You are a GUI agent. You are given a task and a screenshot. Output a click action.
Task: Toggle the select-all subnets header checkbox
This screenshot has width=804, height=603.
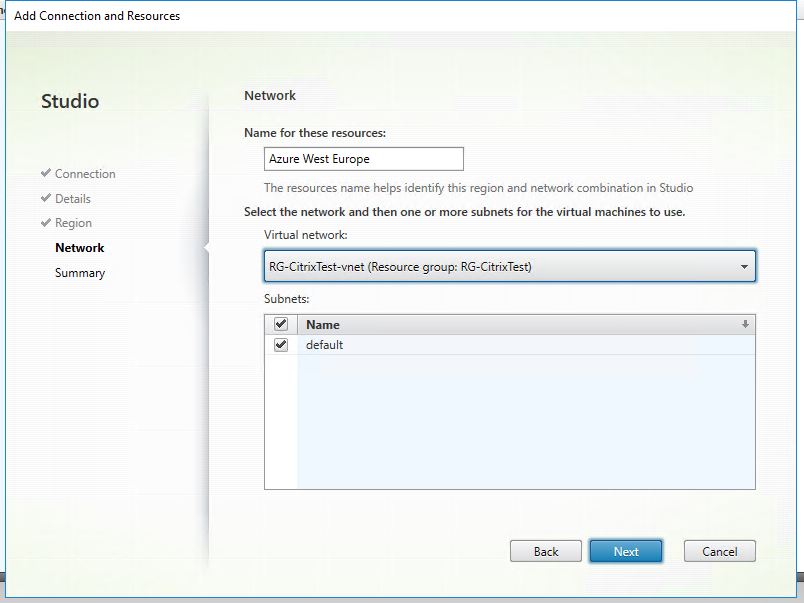tap(281, 325)
